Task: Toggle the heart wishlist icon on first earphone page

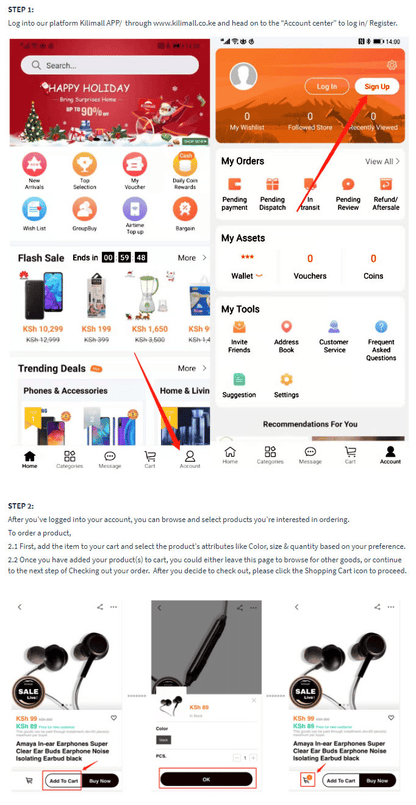Action: [114, 718]
